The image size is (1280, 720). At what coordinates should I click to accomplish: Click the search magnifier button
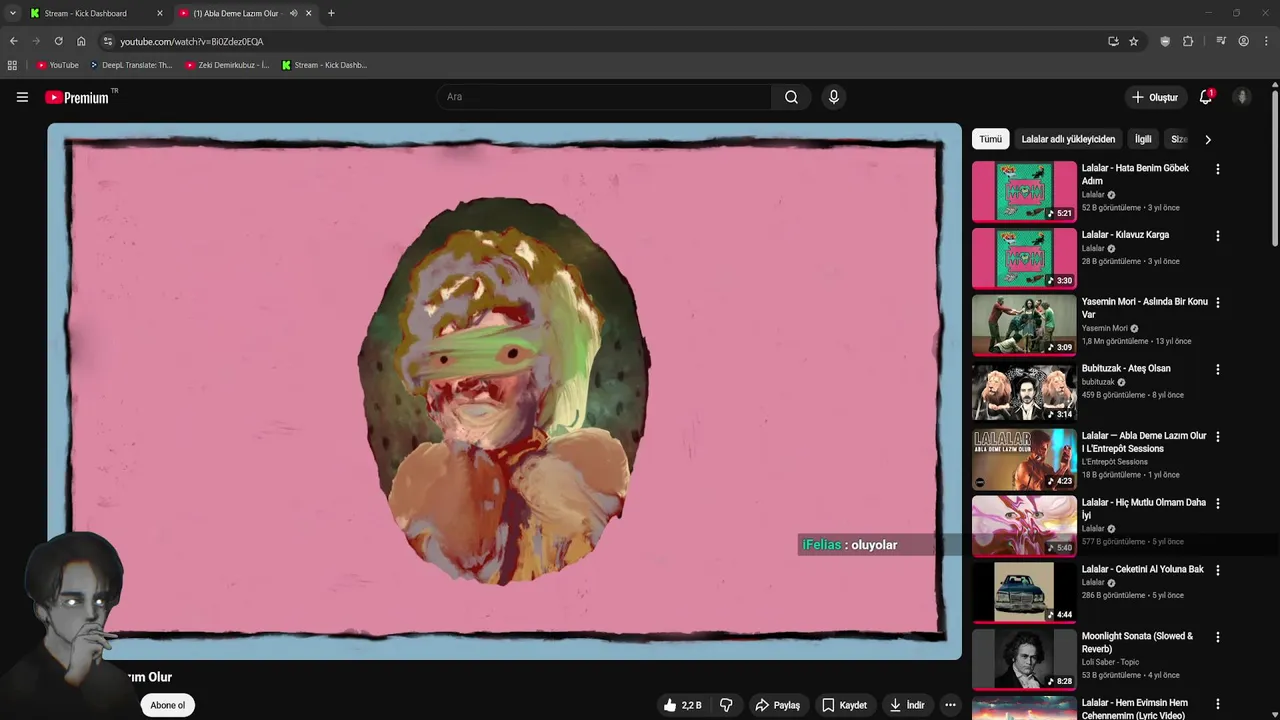pyautogui.click(x=791, y=97)
